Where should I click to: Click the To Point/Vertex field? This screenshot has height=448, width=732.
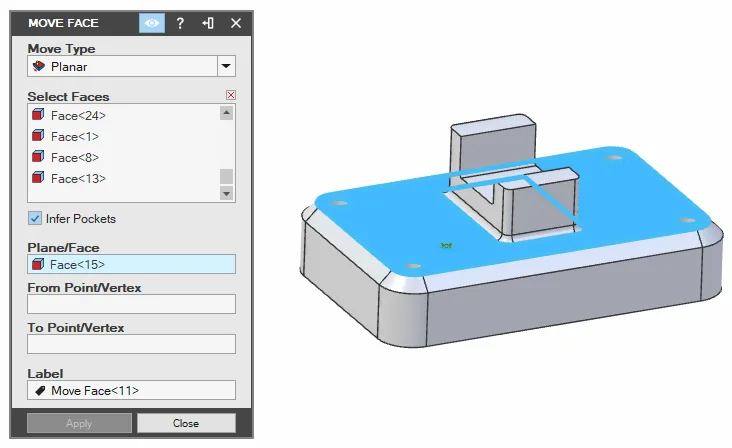tap(132, 344)
